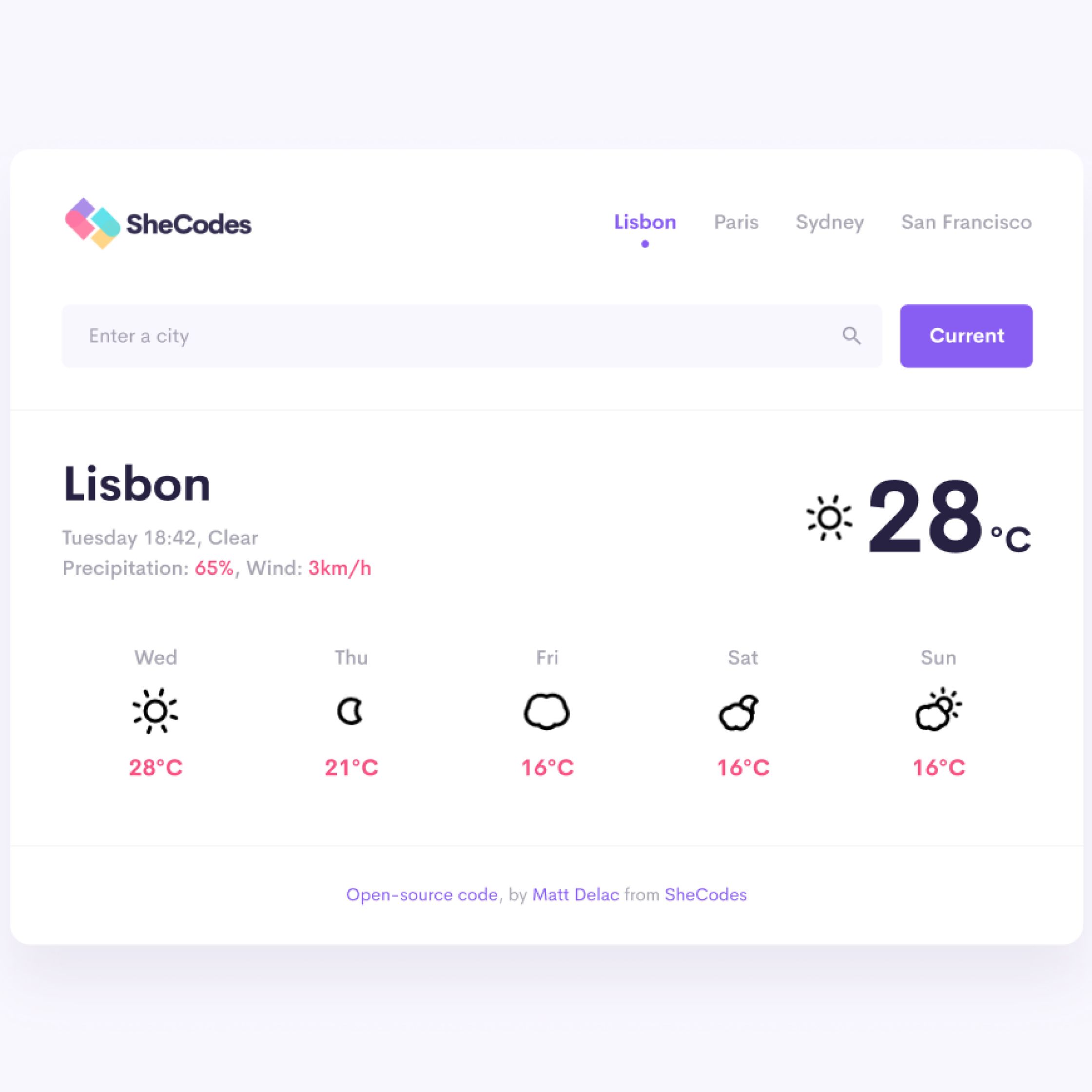Image resolution: width=1092 pixels, height=1092 pixels.
Task: Click the Open-source code link
Action: (422, 893)
